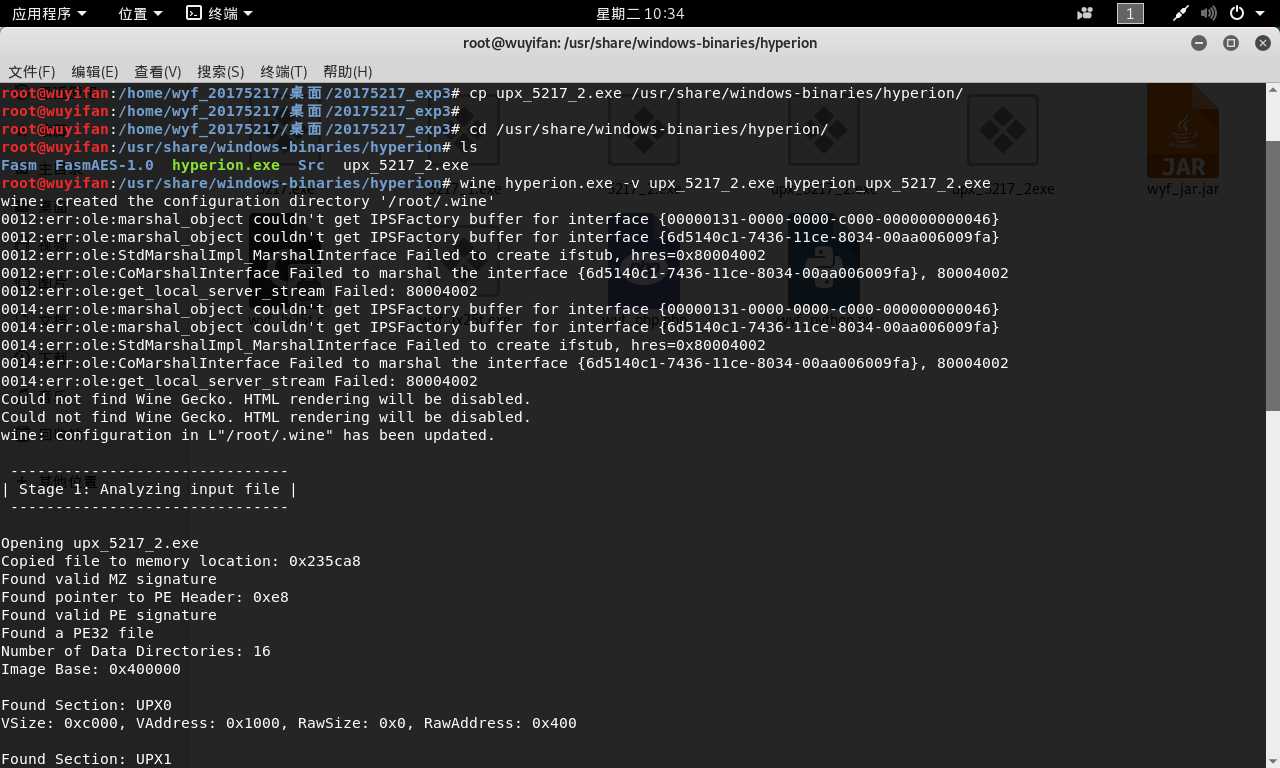Click 'Copied file to memory location' line
Viewport: 1280px width, 768px height.
[x=181, y=561]
